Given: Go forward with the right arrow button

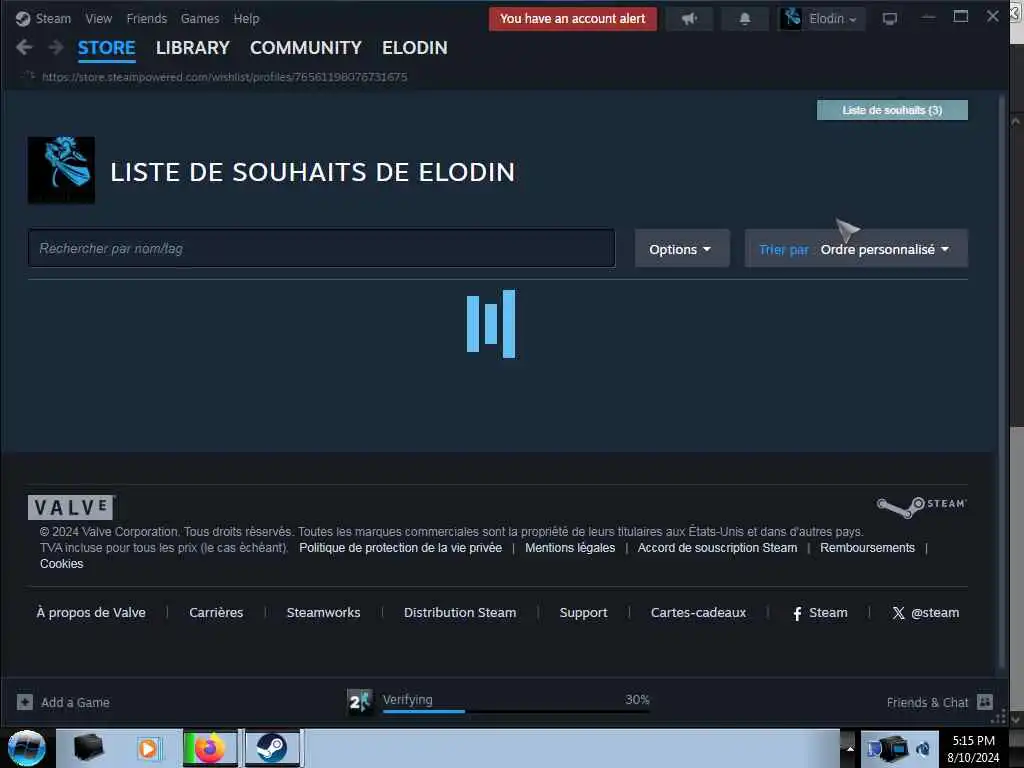Looking at the screenshot, I should [x=56, y=47].
